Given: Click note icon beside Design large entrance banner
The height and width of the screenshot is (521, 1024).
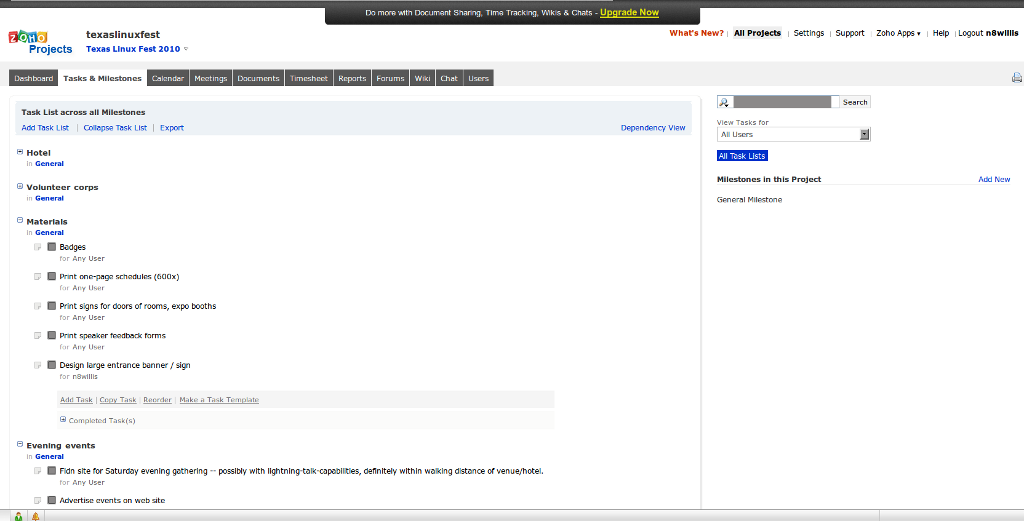Looking at the screenshot, I should click(38, 366).
